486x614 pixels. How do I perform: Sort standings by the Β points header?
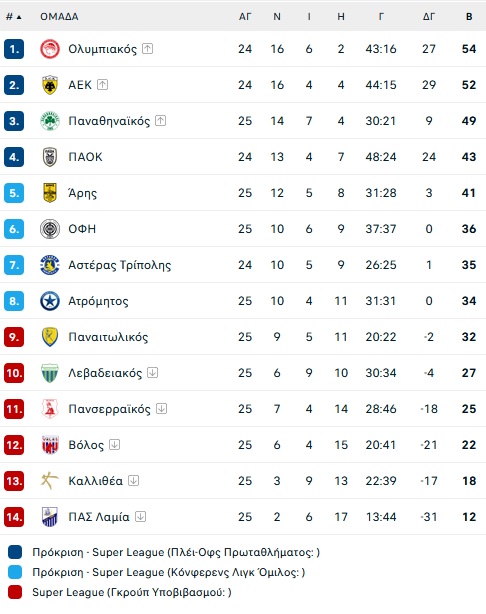[x=469, y=17]
